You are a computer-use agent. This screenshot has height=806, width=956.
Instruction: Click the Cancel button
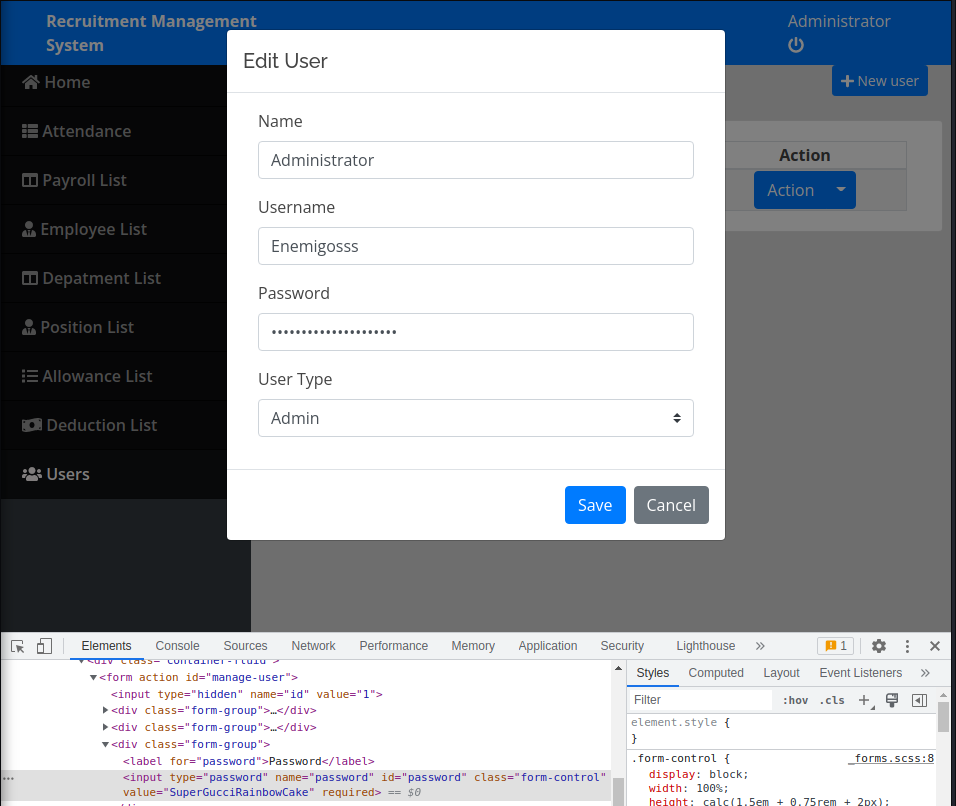671,505
